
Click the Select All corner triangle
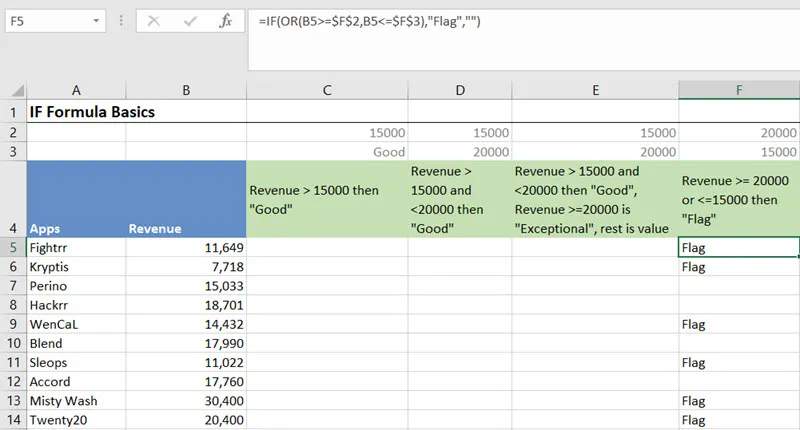[x=13, y=90]
